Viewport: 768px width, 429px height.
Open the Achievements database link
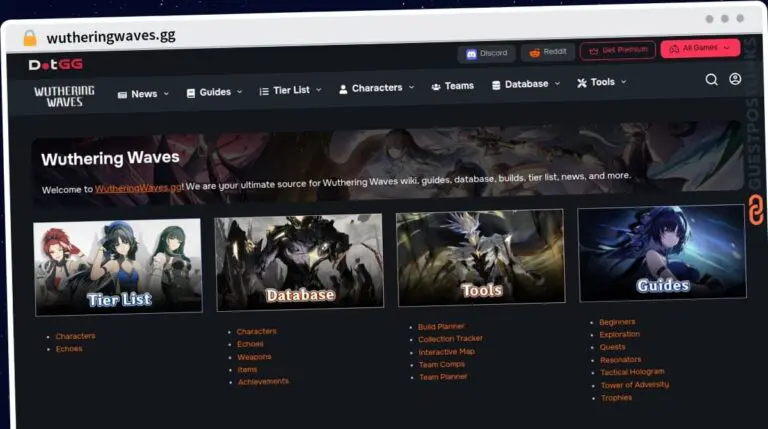[264, 381]
